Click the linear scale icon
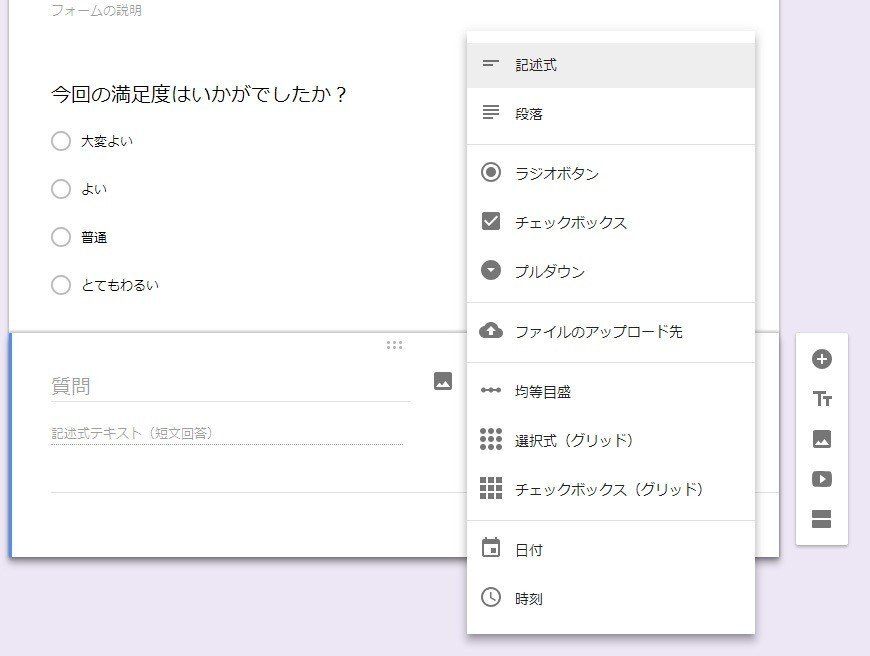The image size is (870, 656). [x=490, y=390]
